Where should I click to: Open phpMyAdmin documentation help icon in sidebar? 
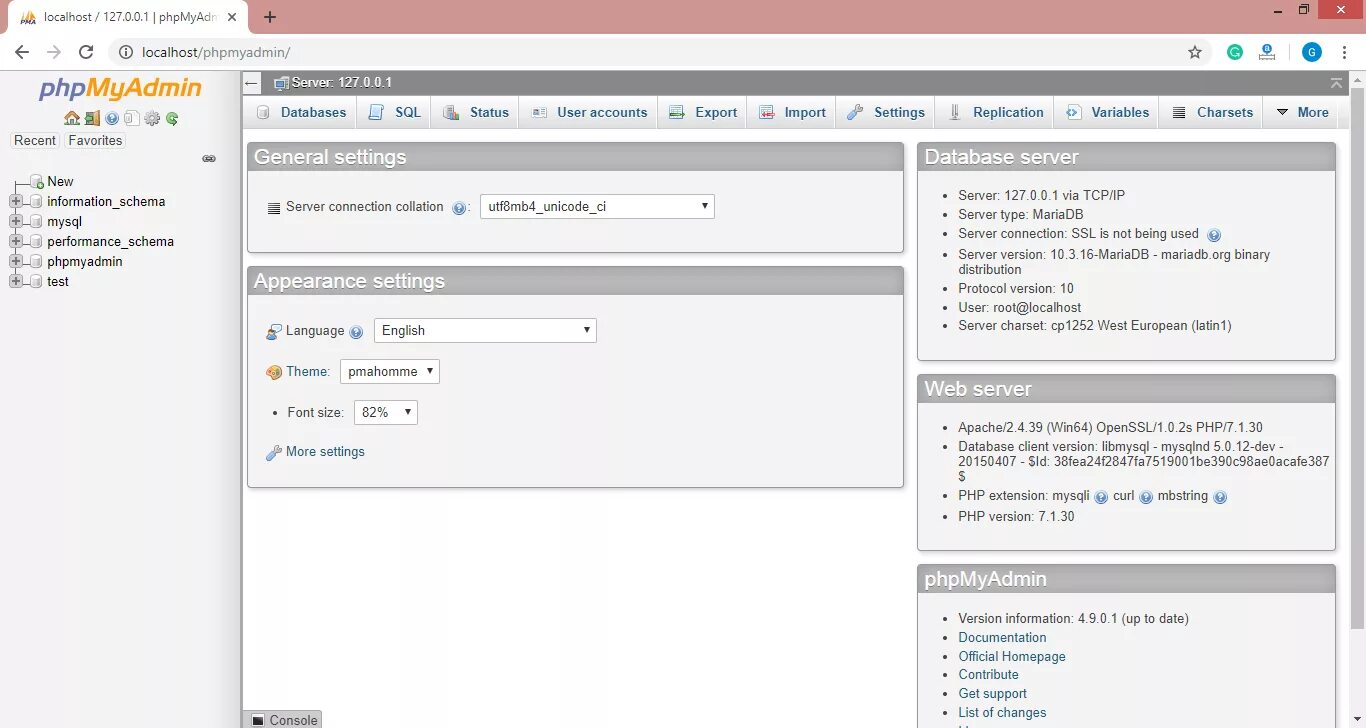(112, 118)
